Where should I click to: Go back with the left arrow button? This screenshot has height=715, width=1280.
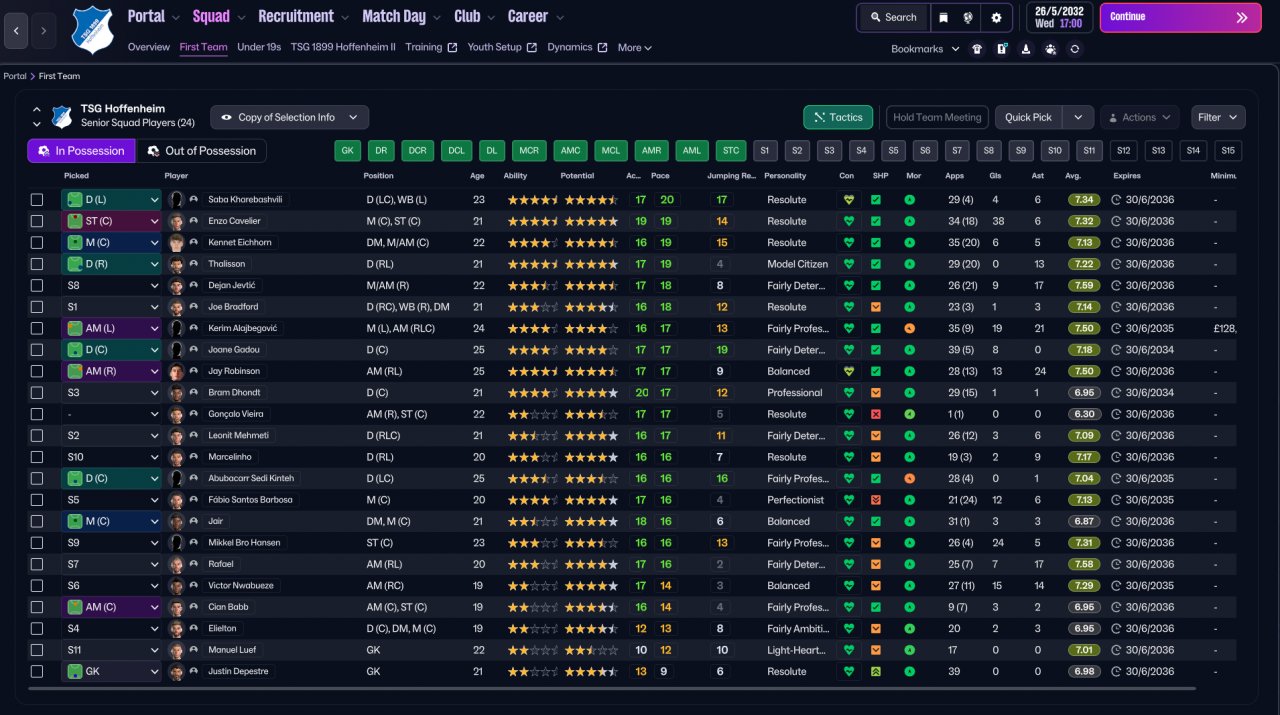(17, 31)
